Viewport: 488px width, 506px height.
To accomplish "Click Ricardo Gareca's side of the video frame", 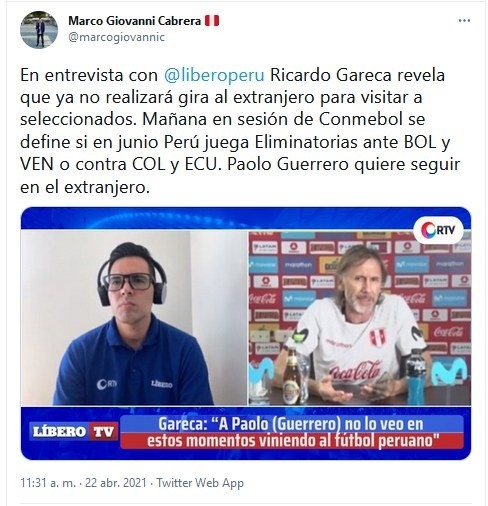I will (360, 318).
